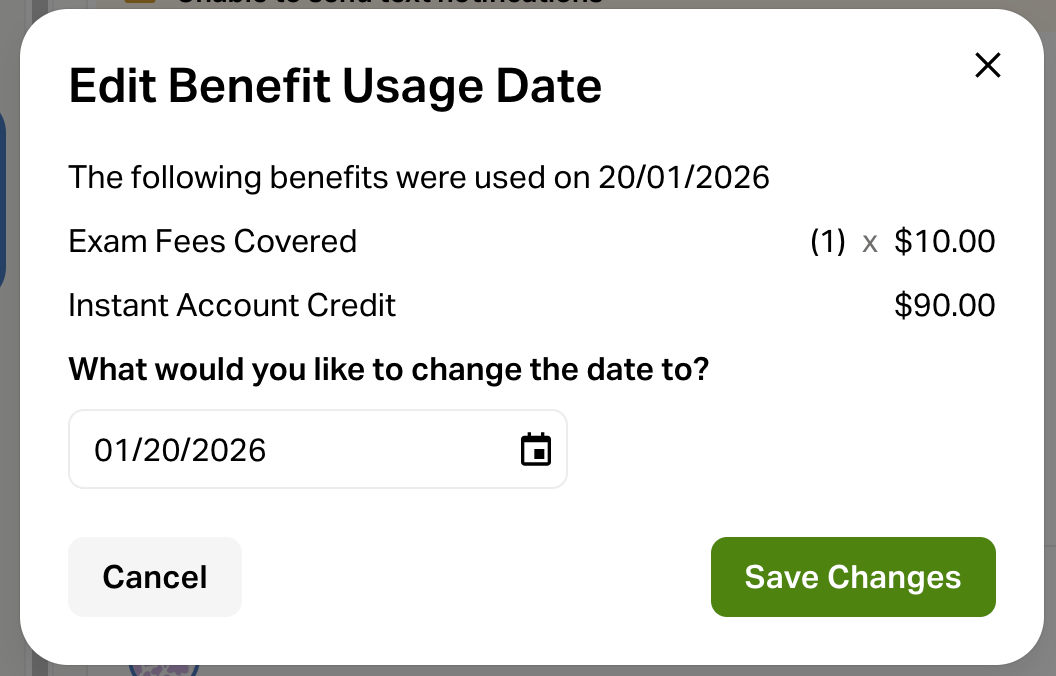Click the date-change question label
This screenshot has width=1056, height=676.
tap(388, 369)
